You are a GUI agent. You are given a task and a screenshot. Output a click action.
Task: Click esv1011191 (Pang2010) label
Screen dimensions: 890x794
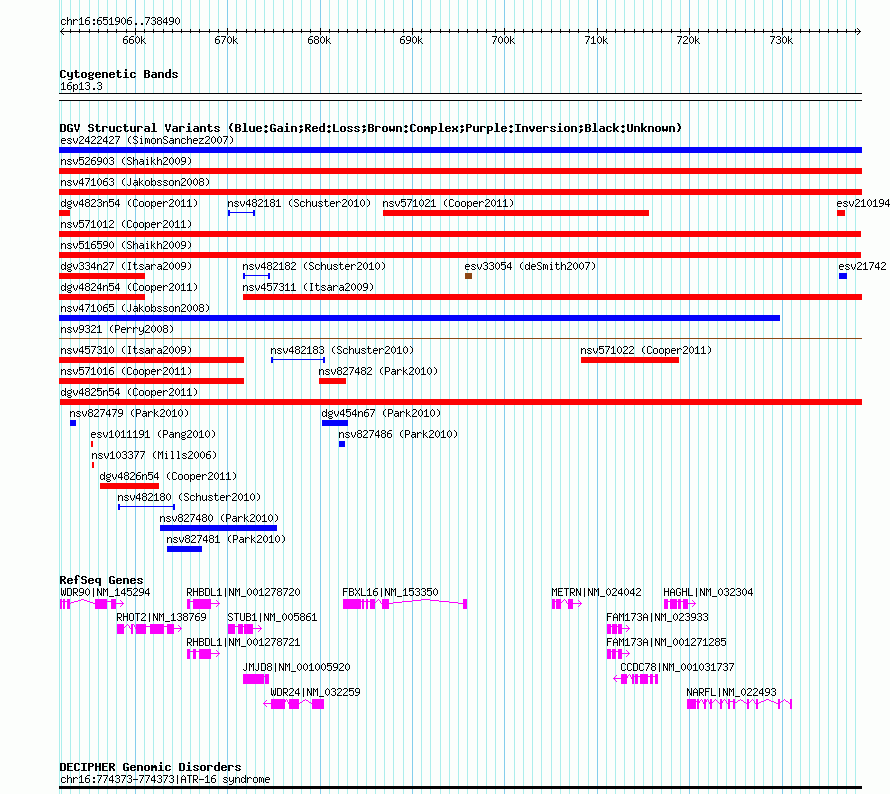pyautogui.click(x=153, y=434)
